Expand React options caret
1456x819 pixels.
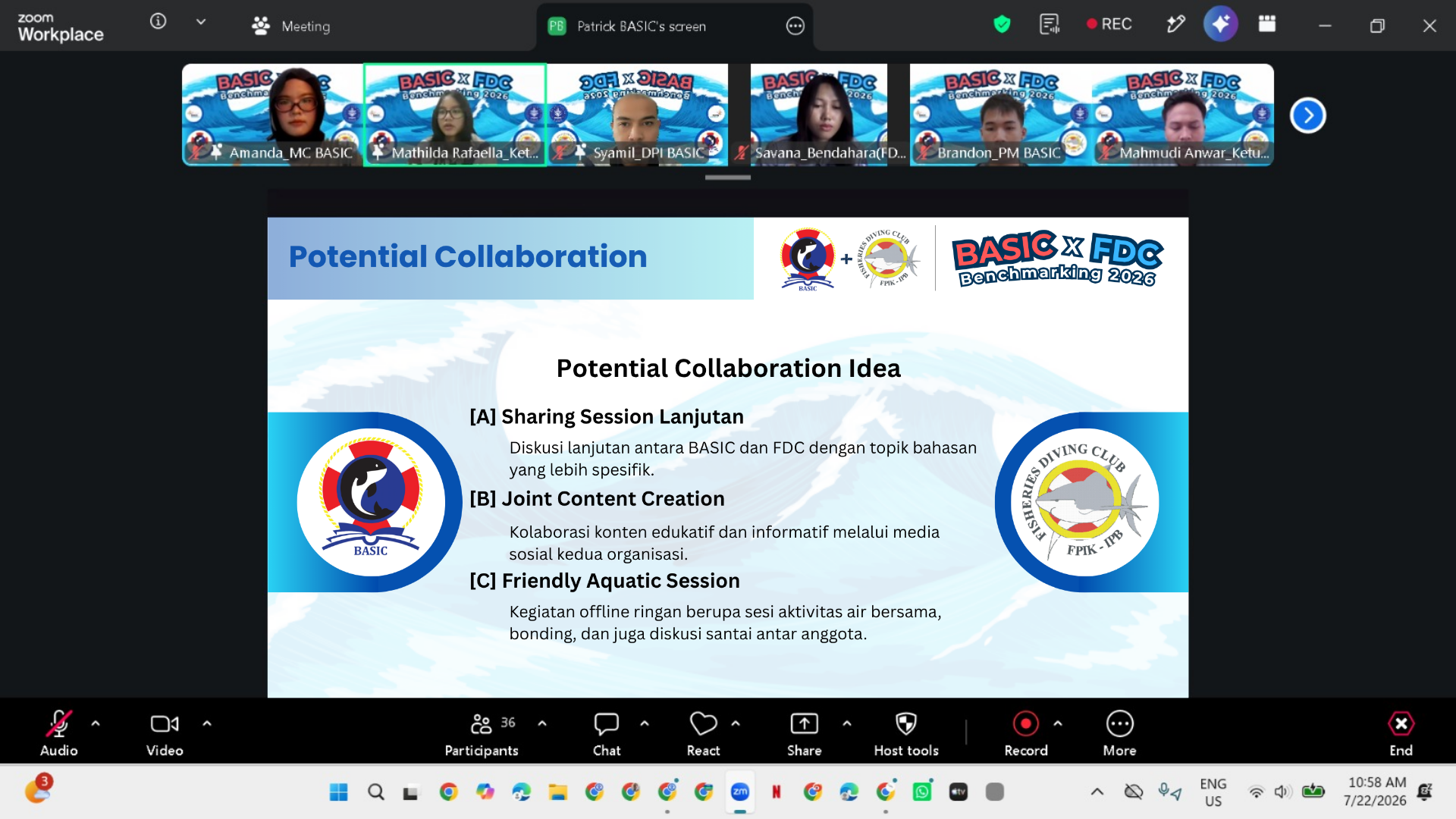pos(736,723)
